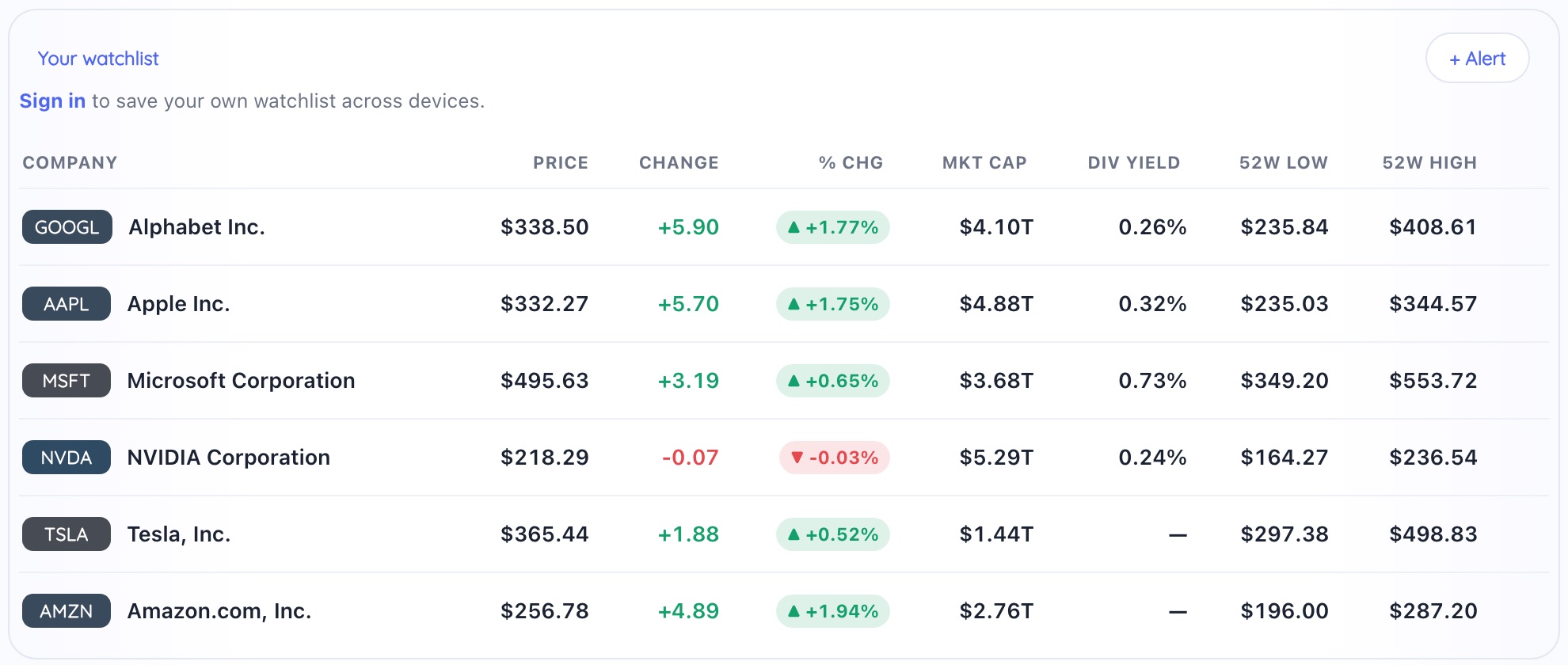Click the +5.70 change value
The image size is (1568, 665).
click(x=689, y=304)
